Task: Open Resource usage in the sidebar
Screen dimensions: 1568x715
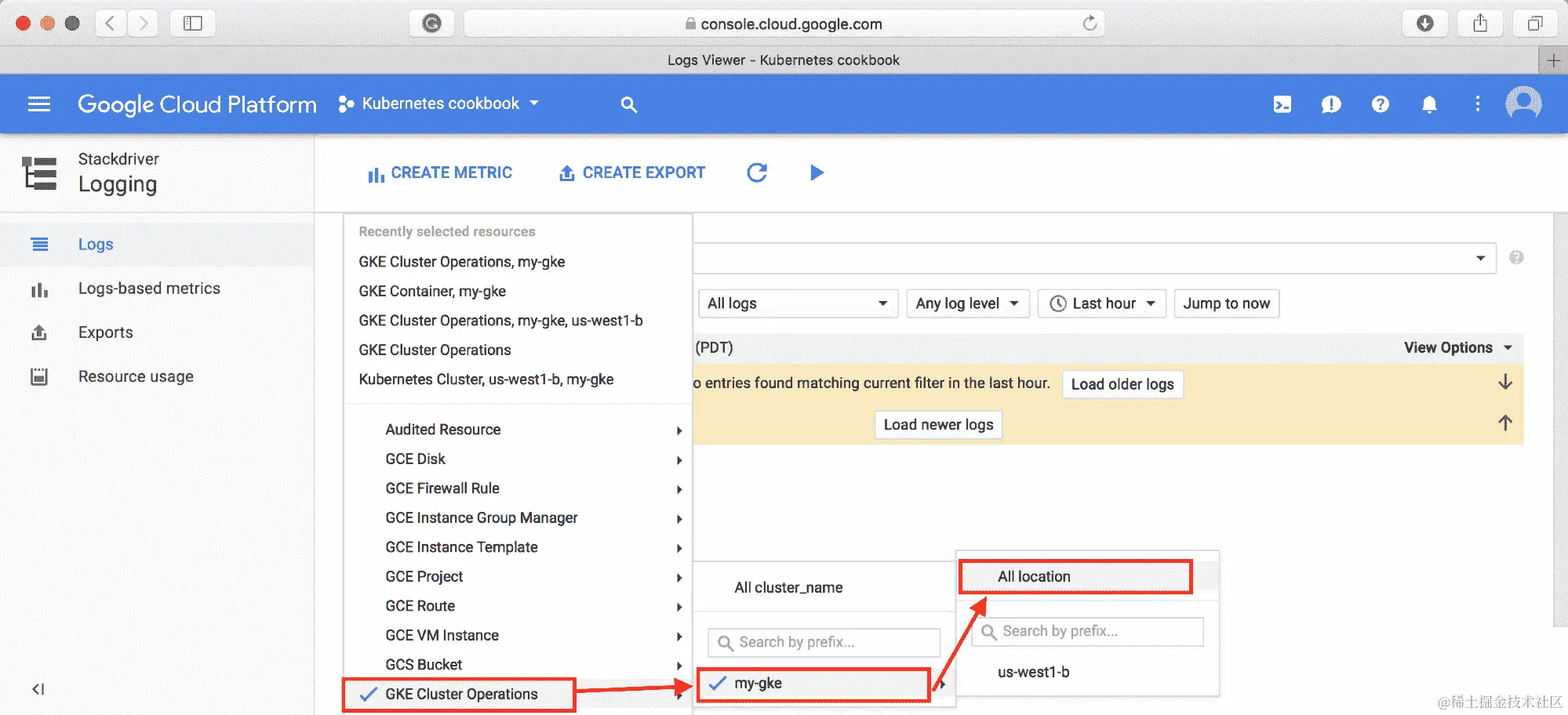Action: tap(136, 376)
